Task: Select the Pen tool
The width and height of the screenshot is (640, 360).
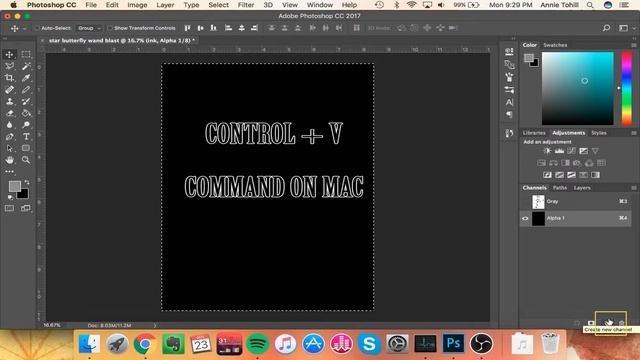Action: coord(9,136)
